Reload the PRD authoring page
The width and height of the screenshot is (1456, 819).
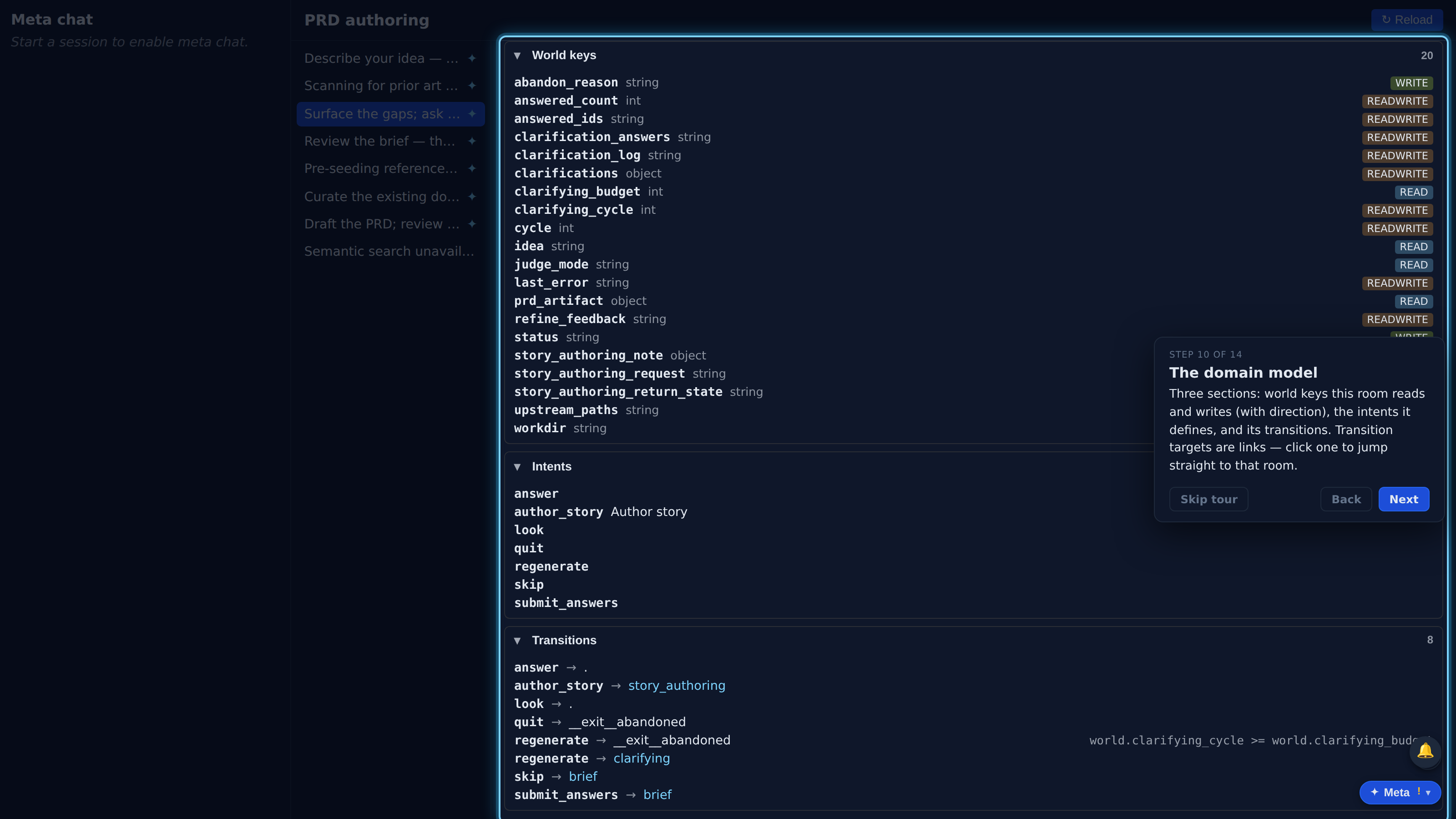tap(1407, 20)
